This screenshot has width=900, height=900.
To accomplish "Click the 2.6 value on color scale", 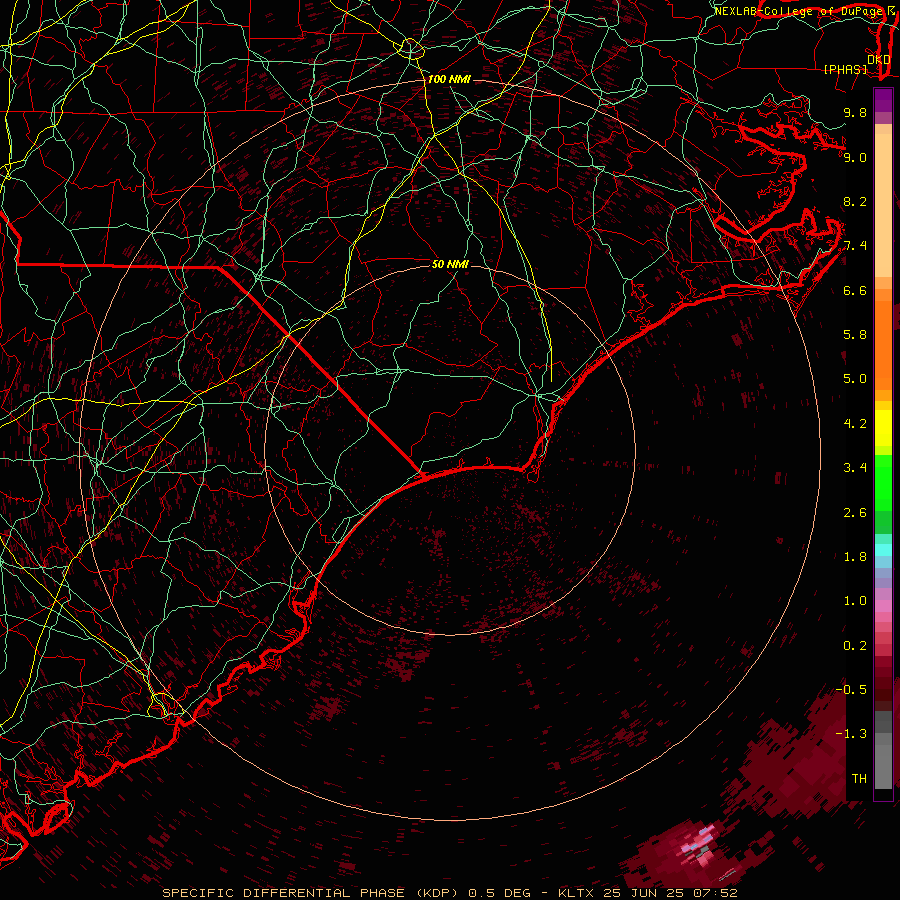I will pyautogui.click(x=855, y=513).
